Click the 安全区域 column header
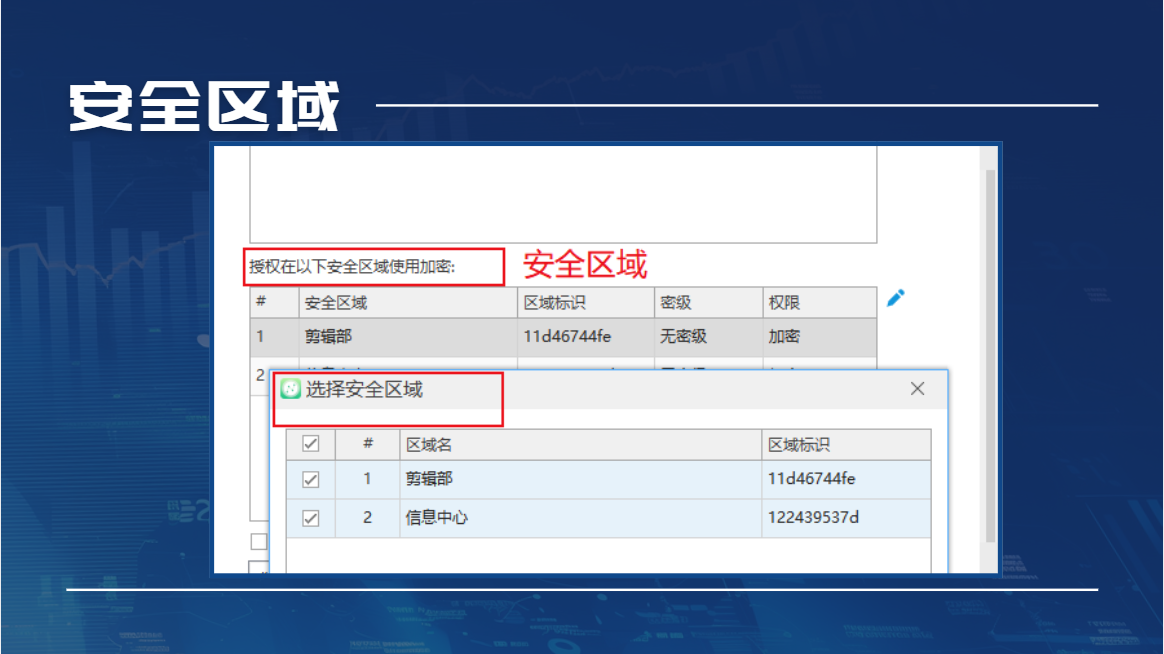 pos(408,303)
